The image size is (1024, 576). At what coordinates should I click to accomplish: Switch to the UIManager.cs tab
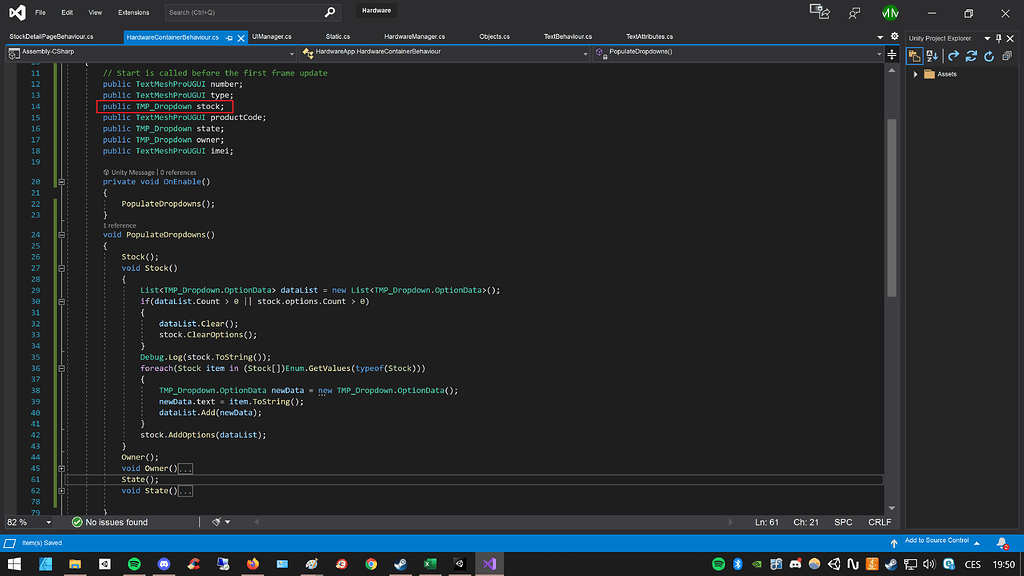272,36
